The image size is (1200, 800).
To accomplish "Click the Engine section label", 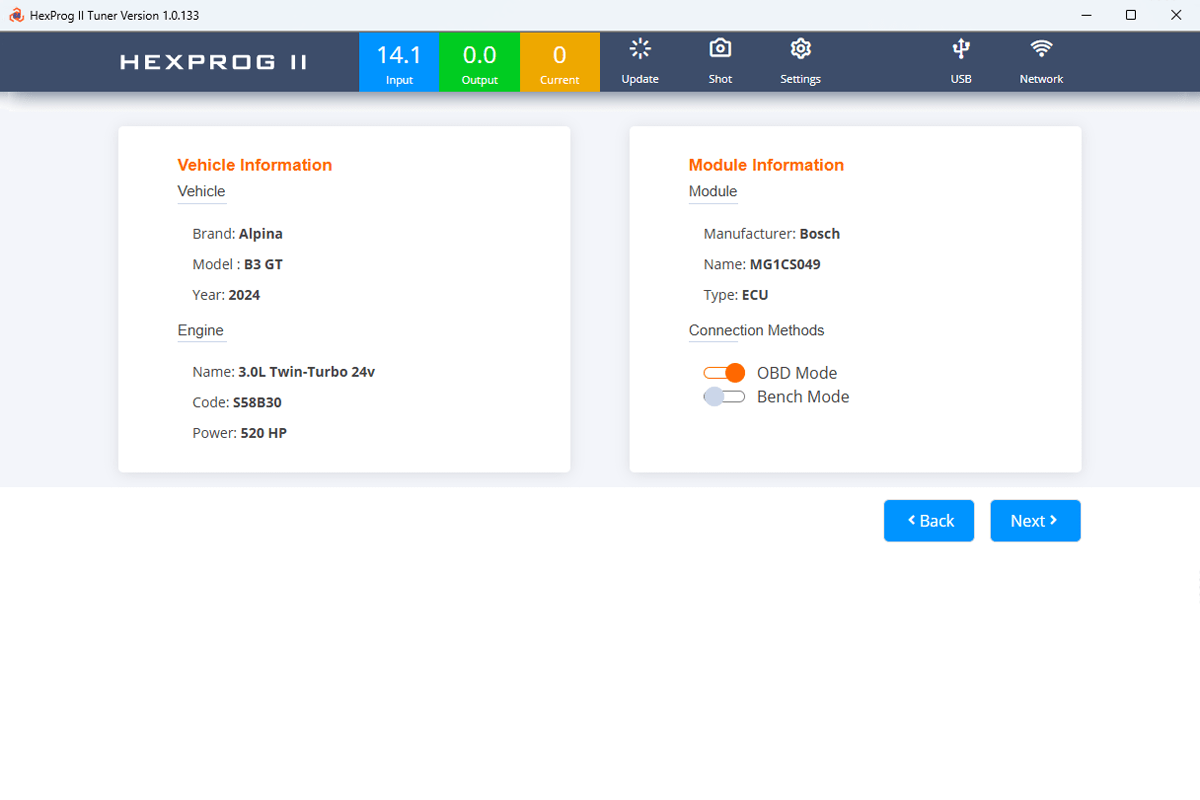I will [x=201, y=330].
